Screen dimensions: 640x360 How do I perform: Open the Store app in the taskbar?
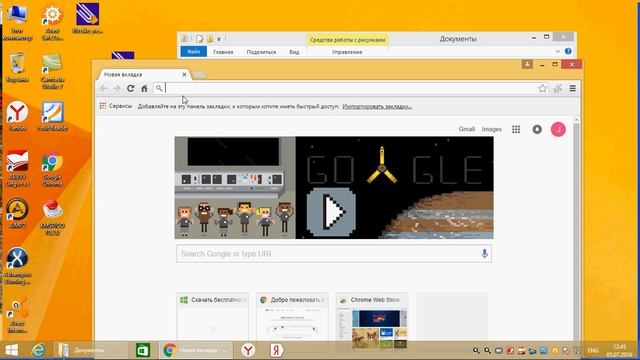[142, 350]
